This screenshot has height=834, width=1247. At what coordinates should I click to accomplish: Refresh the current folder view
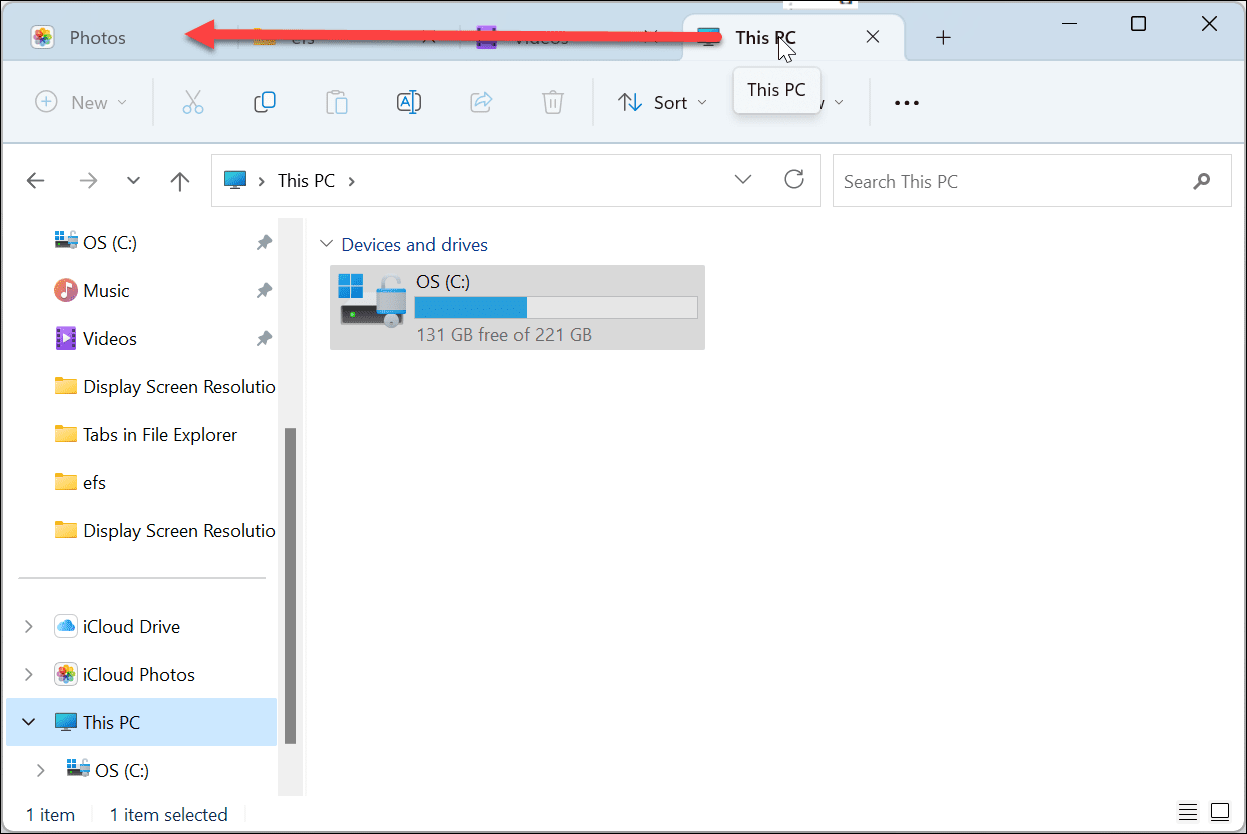click(x=794, y=180)
